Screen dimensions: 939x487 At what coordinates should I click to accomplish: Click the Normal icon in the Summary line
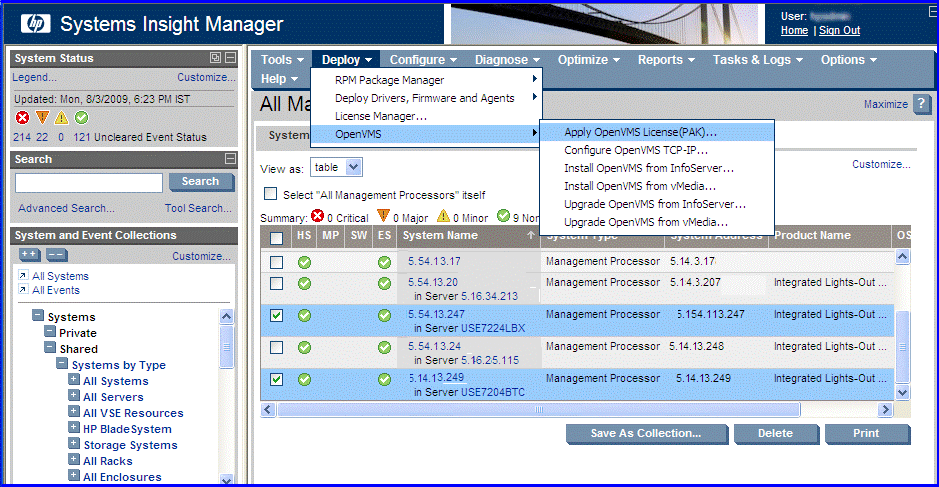[504, 216]
